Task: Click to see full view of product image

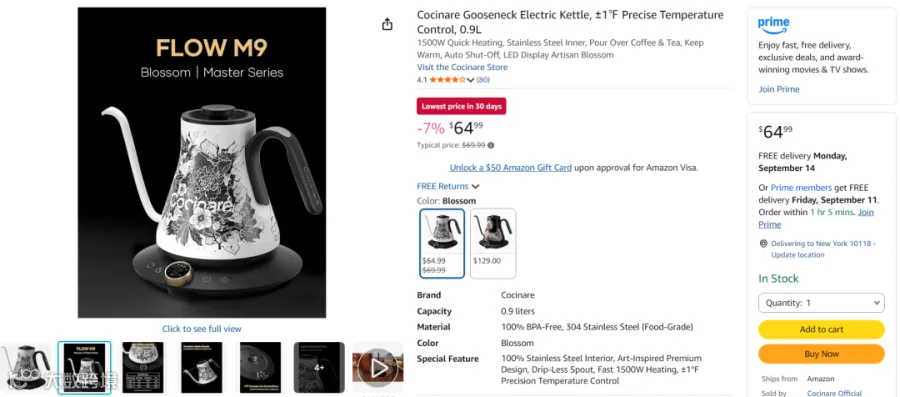Action: [201, 329]
